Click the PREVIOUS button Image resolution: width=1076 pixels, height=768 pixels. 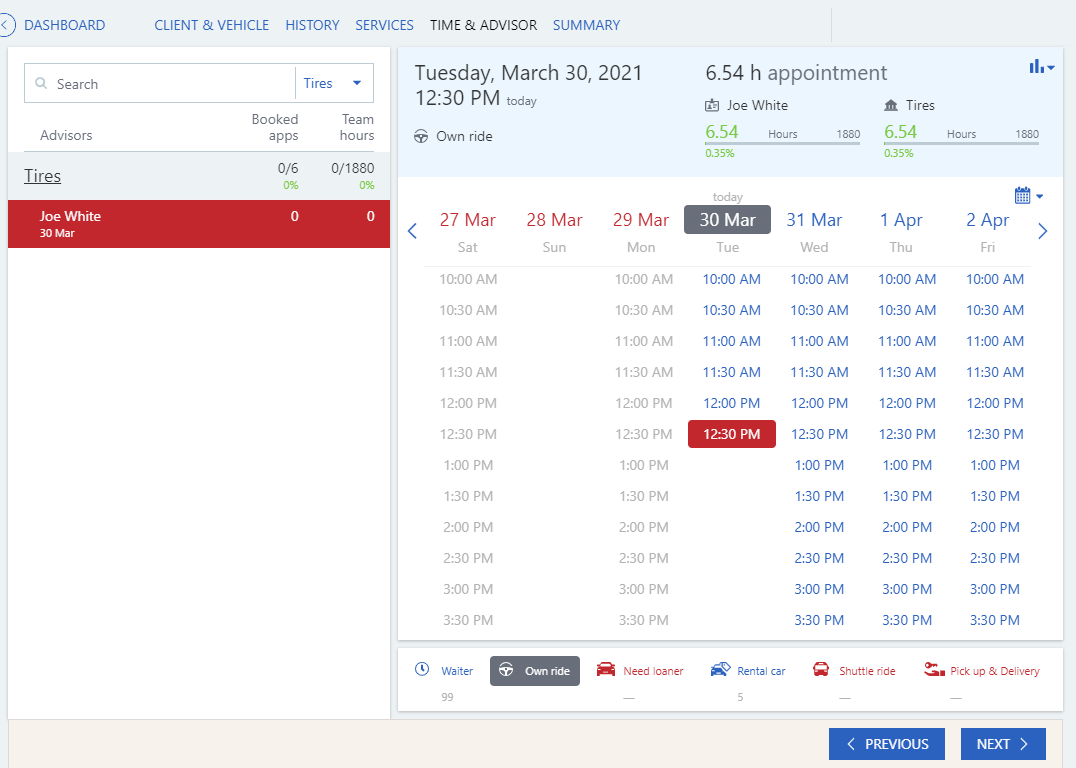tap(887, 744)
